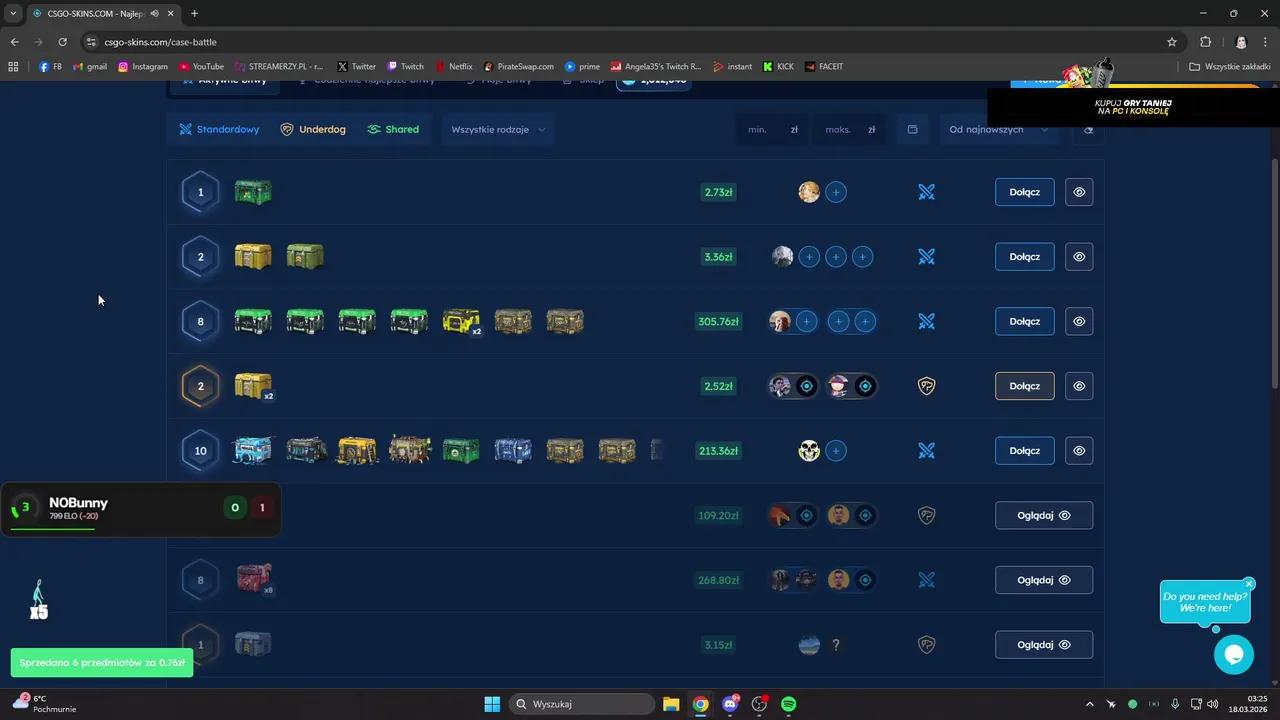
Task: Toggle the eye preview for the 2.73zł battle
Action: [x=1079, y=192]
